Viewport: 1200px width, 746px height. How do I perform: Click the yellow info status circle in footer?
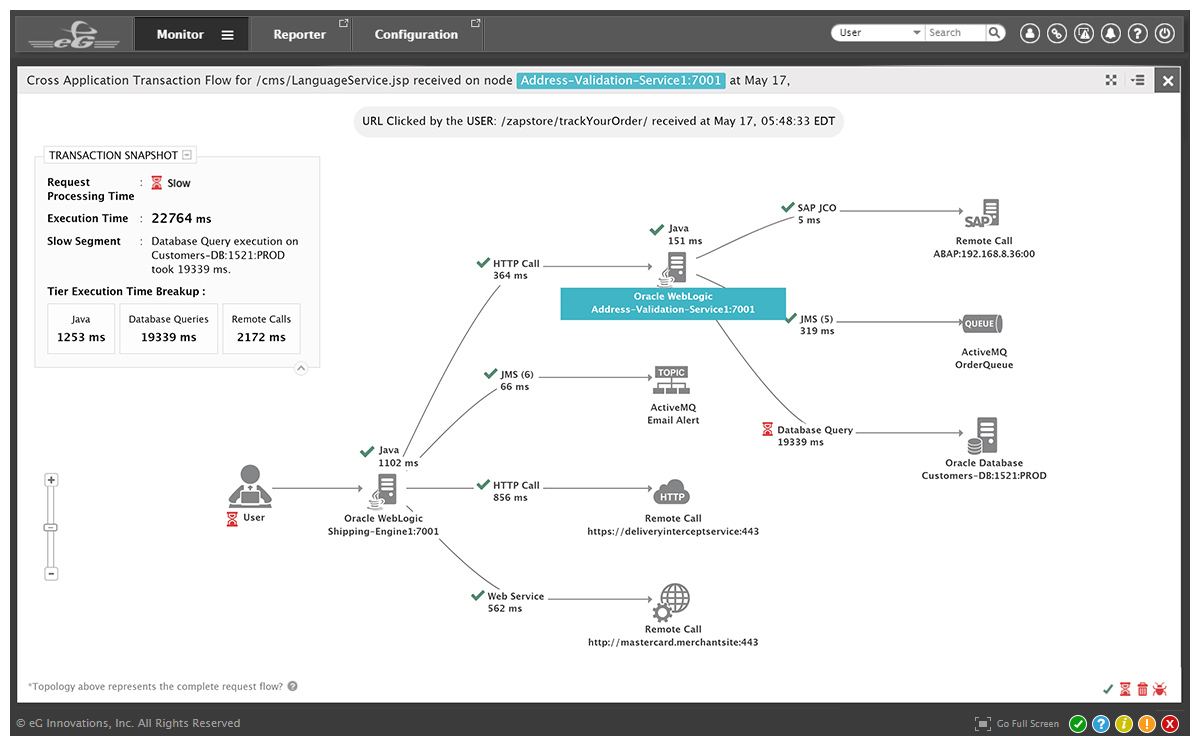pyautogui.click(x=1124, y=724)
